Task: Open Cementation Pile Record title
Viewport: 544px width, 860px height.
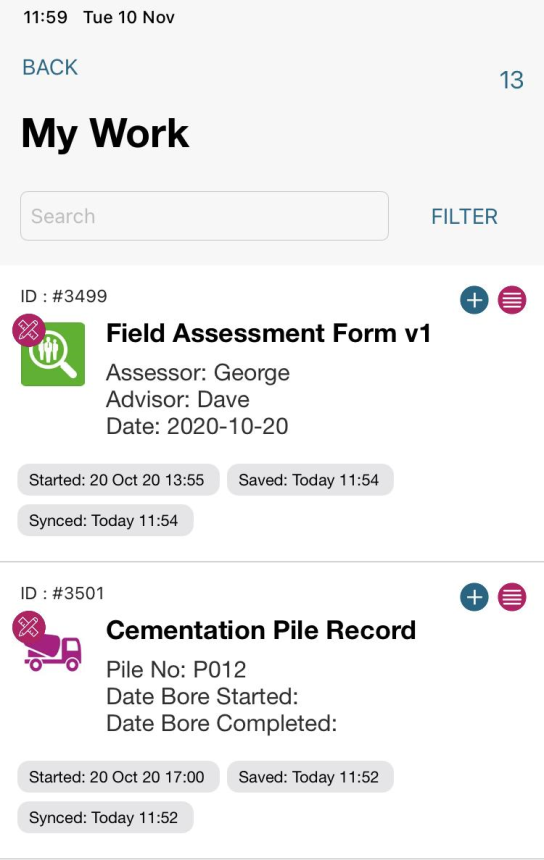Action: [261, 630]
